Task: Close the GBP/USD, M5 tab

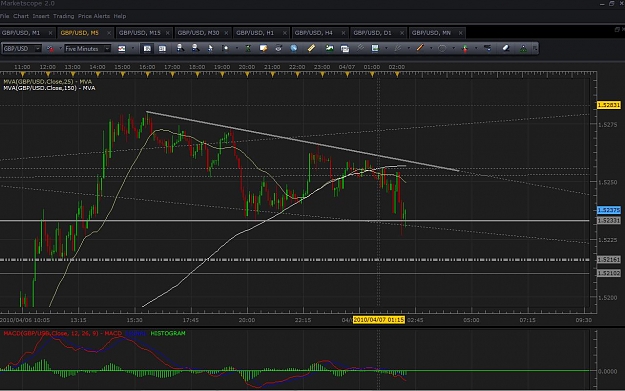Action: coord(108,33)
